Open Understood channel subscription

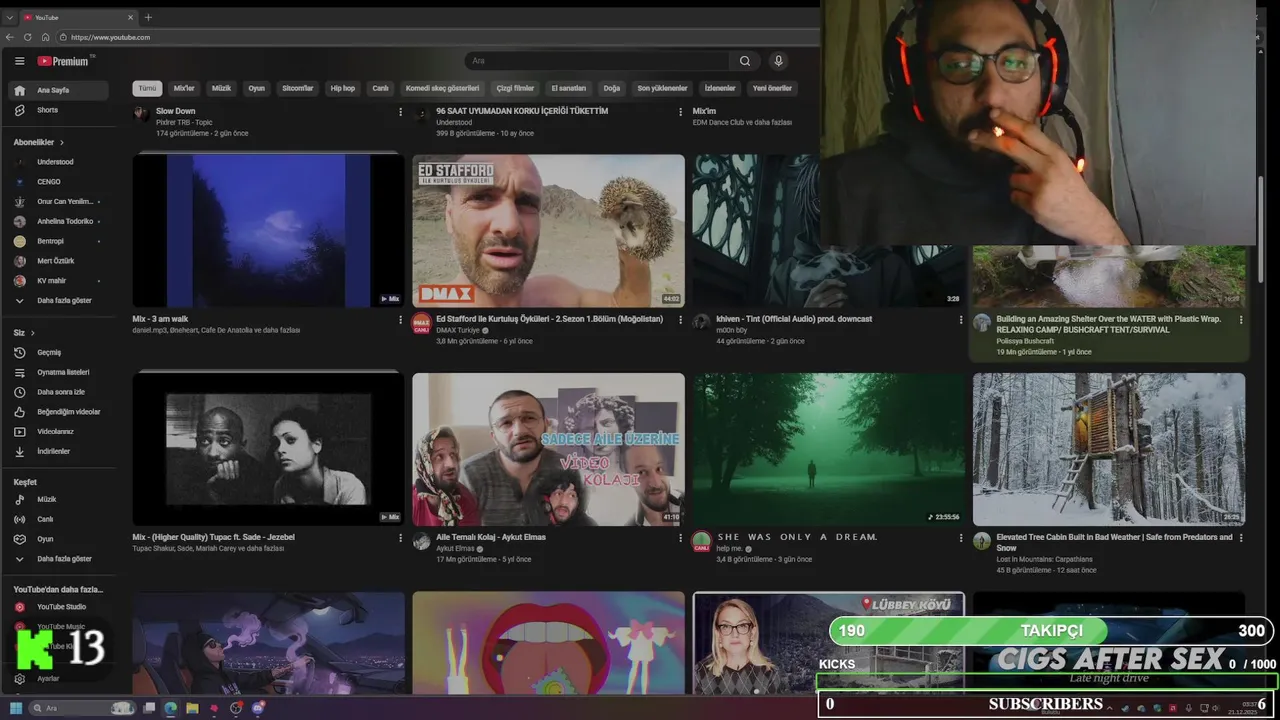pos(56,162)
